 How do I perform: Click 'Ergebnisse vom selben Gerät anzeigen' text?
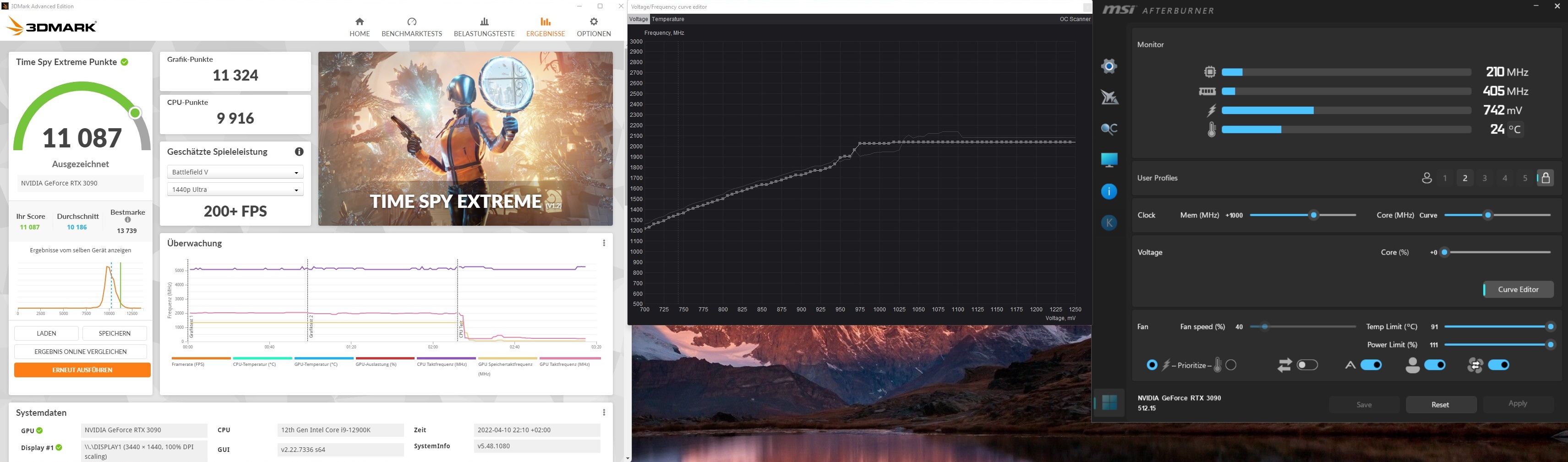(x=80, y=250)
